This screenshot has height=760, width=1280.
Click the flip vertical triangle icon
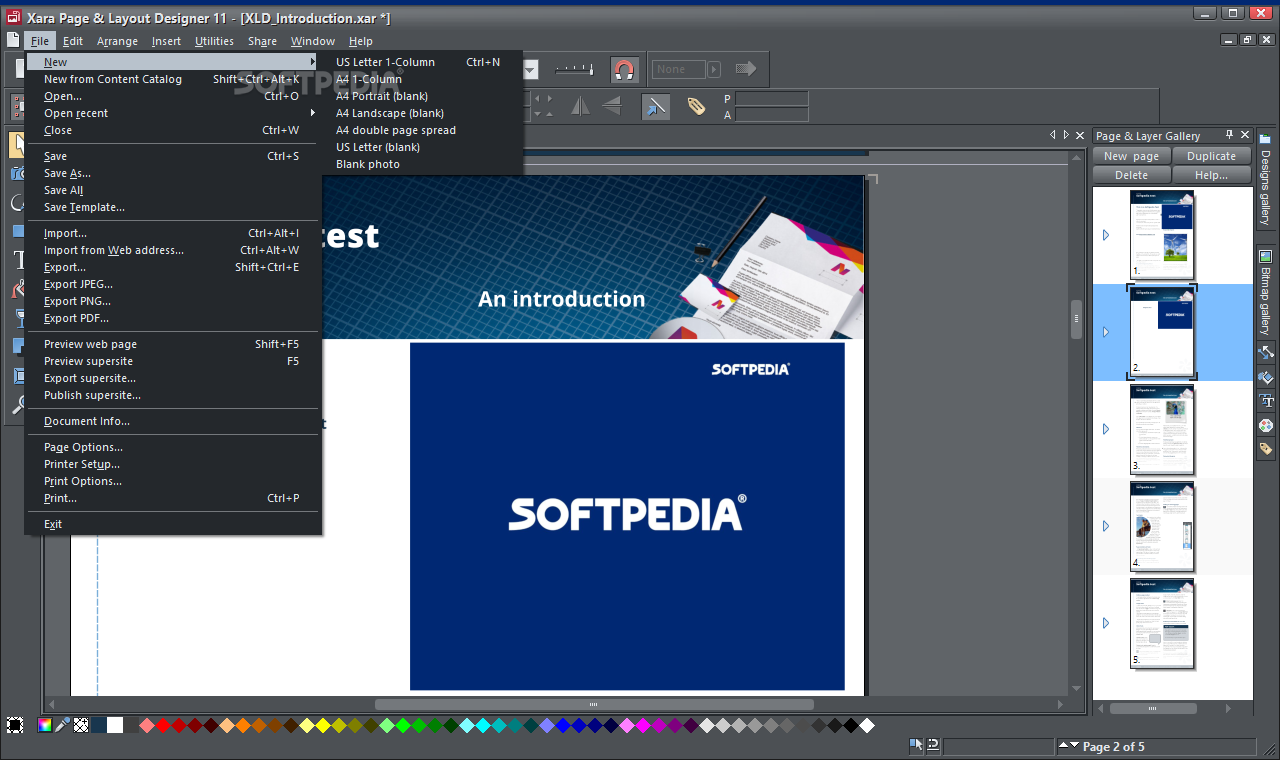pos(611,106)
